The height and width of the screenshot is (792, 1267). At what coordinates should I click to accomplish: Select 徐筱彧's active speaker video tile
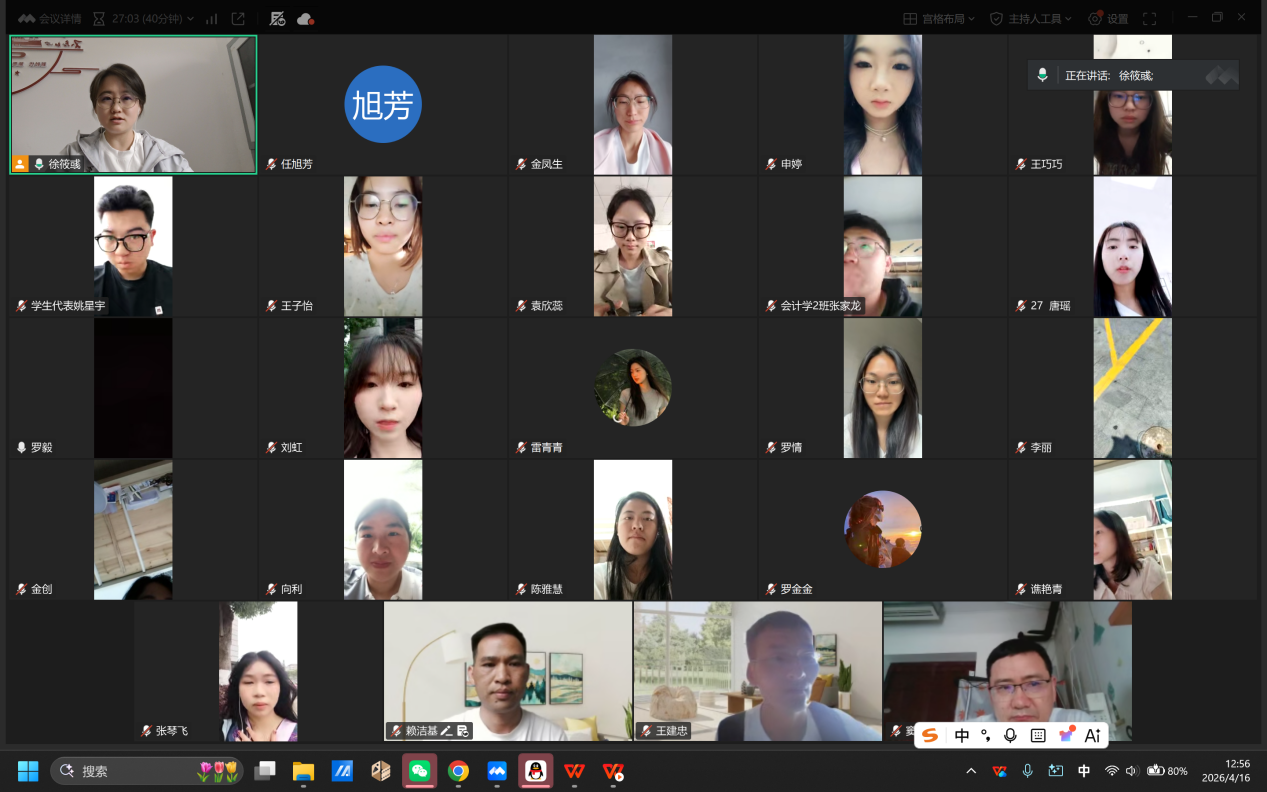[133, 104]
